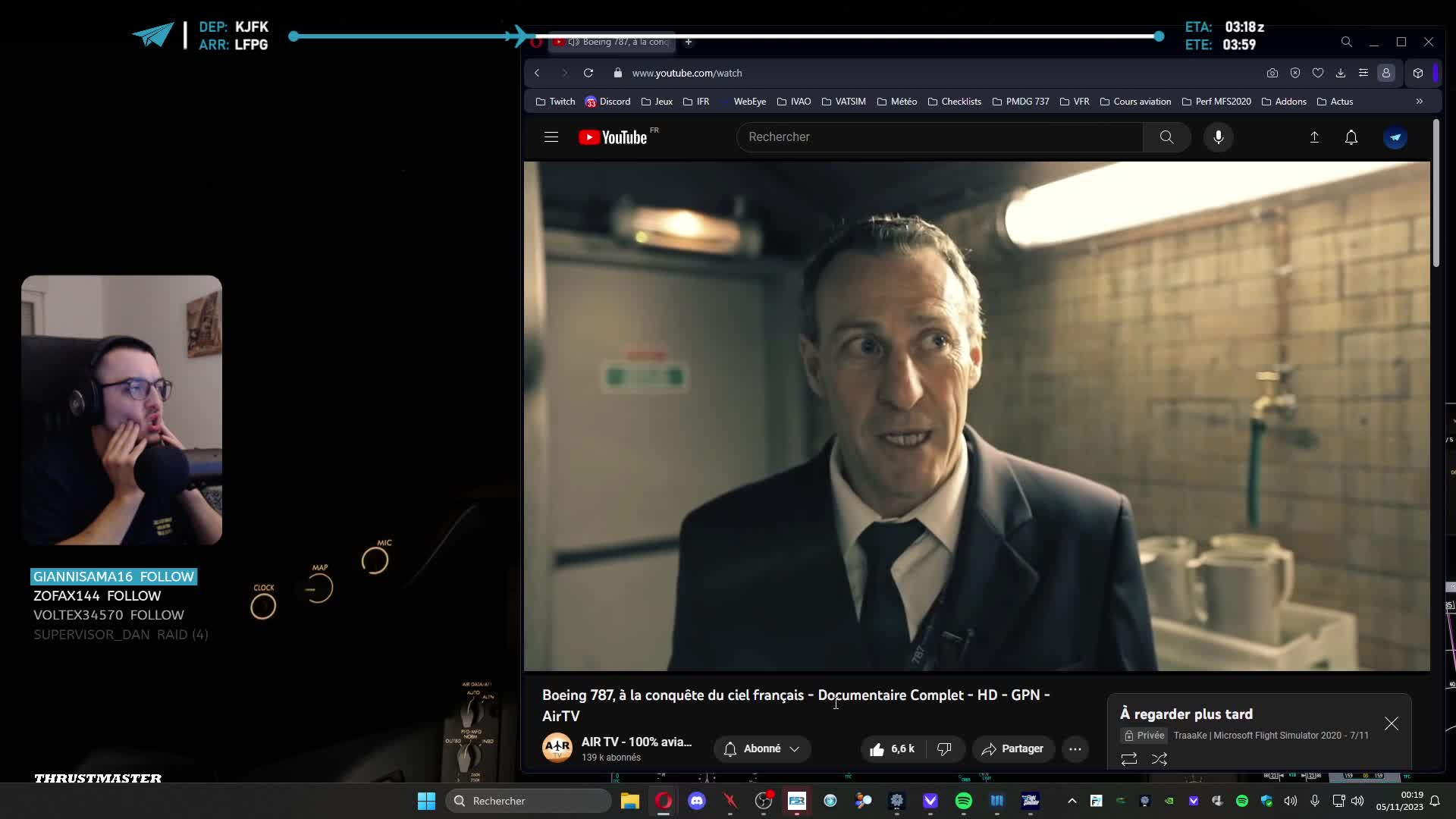Screen dimensions: 1456x819
Task: Click the address bar URL
Action: [x=687, y=73]
